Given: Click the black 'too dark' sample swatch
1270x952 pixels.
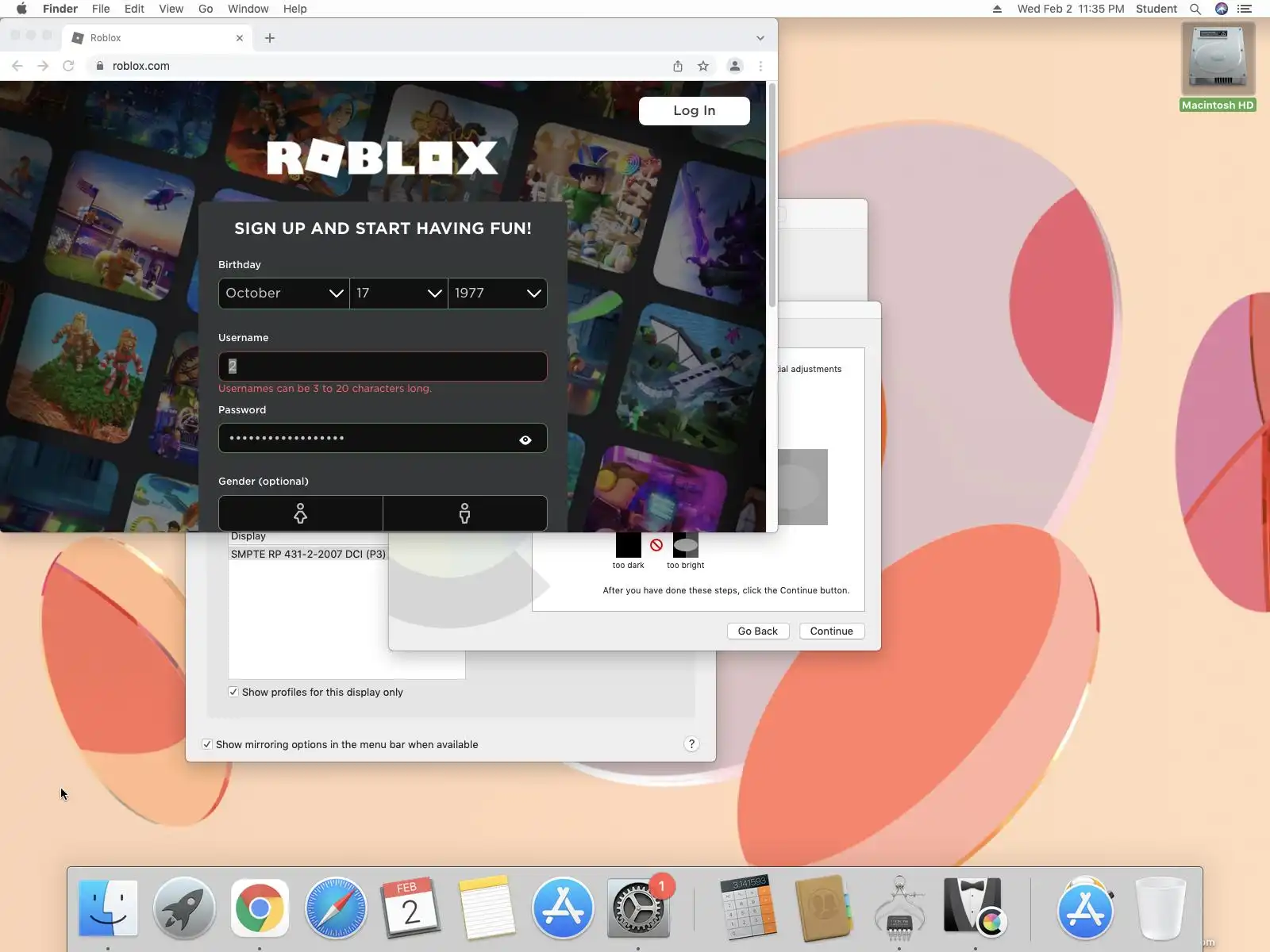Looking at the screenshot, I should click(x=628, y=545).
